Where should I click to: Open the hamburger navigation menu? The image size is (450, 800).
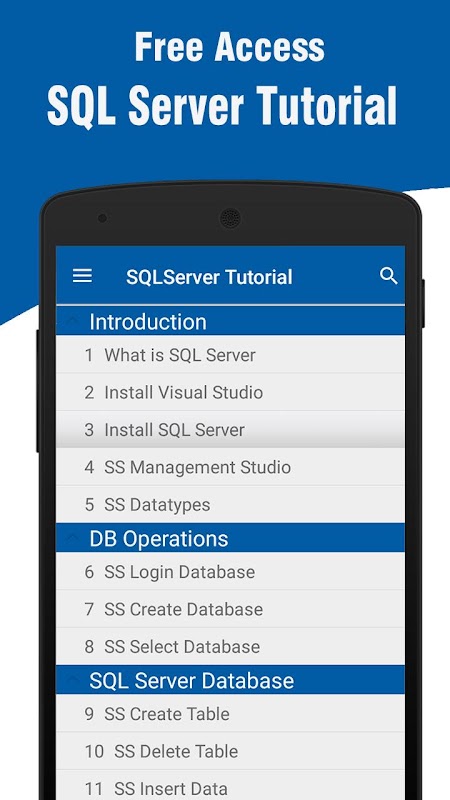pos(82,277)
